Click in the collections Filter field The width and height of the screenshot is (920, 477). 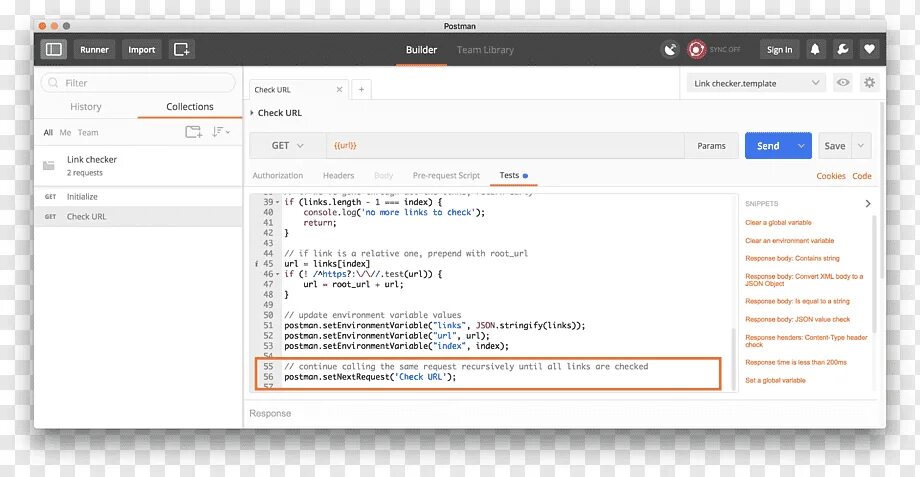138,83
